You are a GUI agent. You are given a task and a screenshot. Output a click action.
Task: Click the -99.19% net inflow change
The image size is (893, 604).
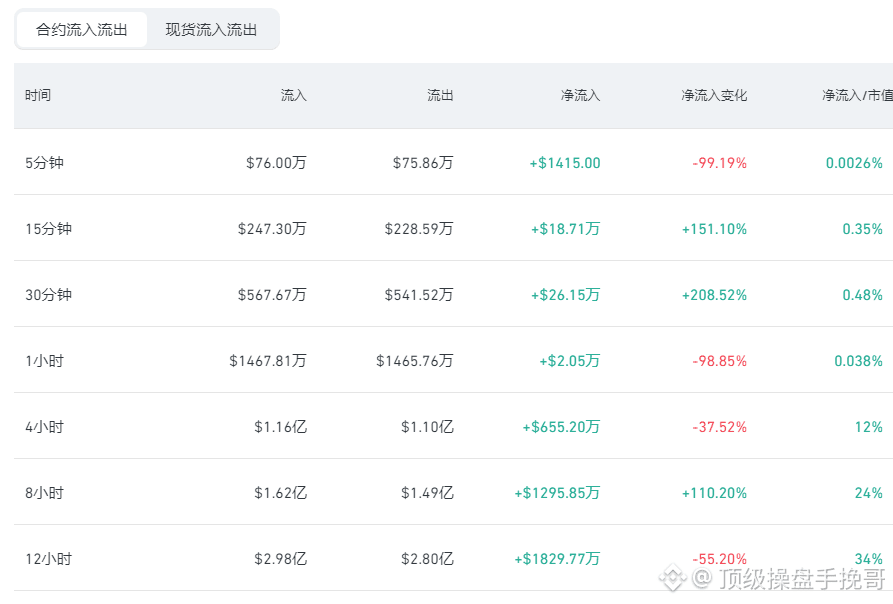(x=719, y=163)
